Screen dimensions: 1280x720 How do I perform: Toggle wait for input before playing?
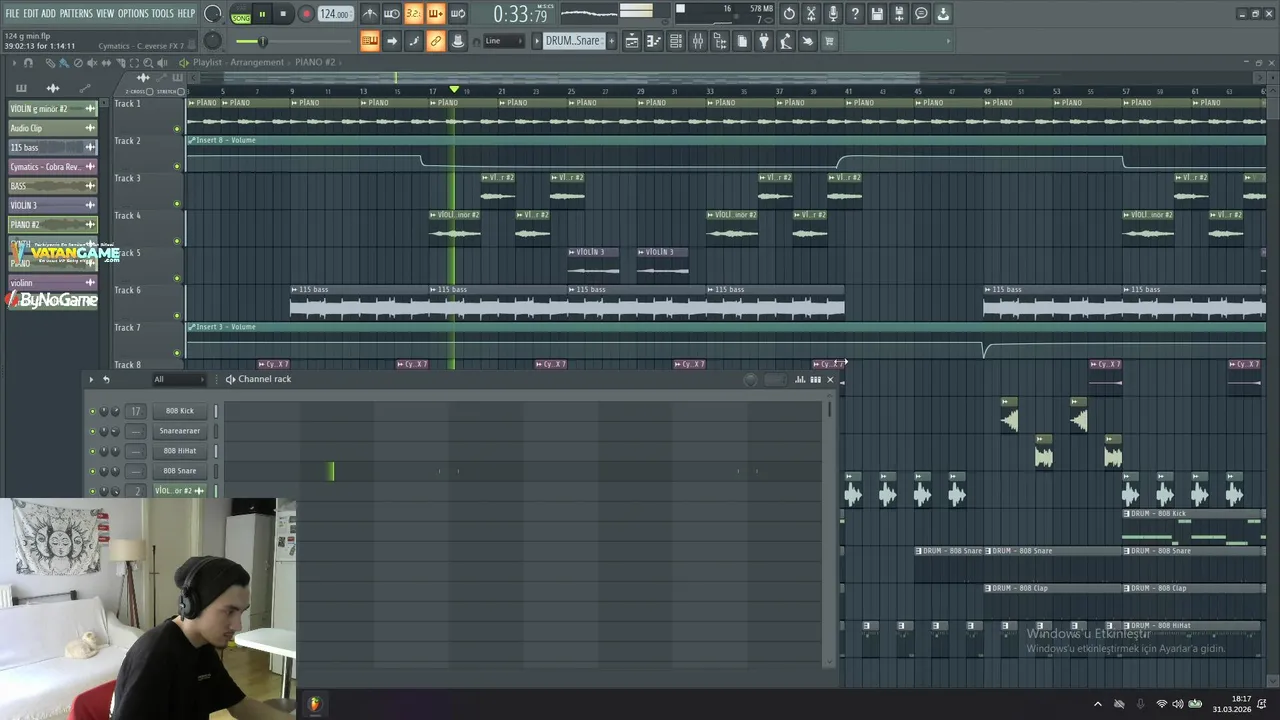click(392, 14)
